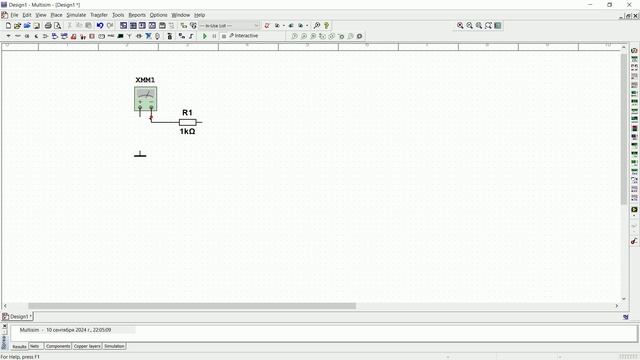Image resolution: width=640 pixels, height=360 pixels.
Task: Run the simulation with green play
Action: 205,36
